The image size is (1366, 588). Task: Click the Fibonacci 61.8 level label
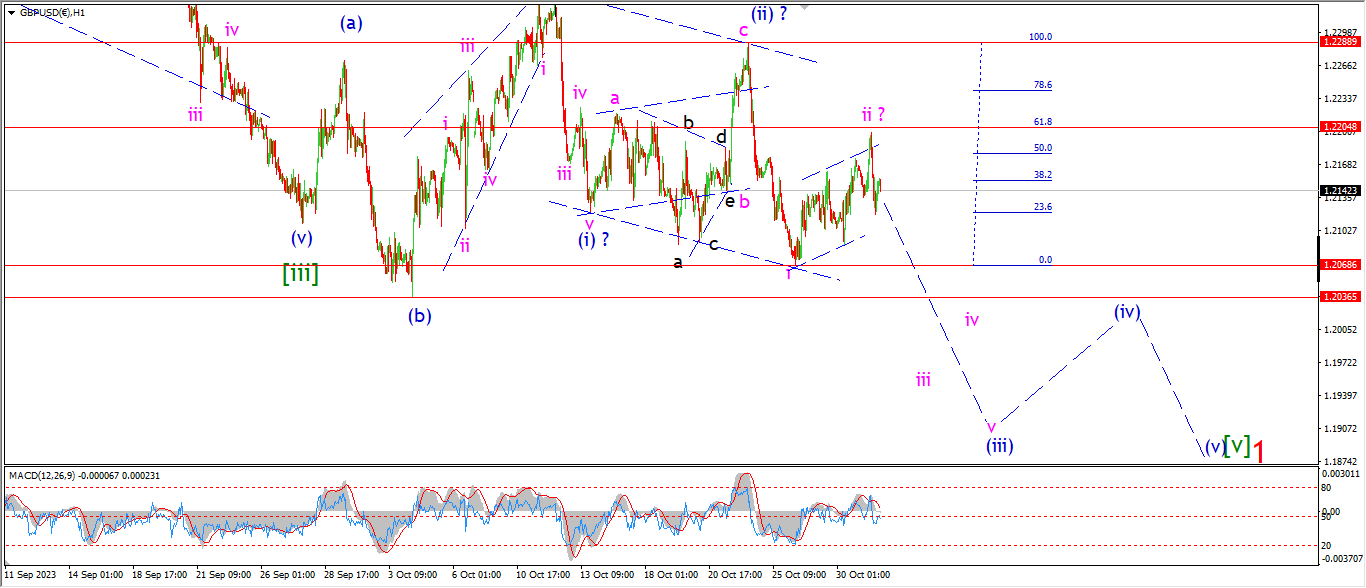click(1043, 122)
